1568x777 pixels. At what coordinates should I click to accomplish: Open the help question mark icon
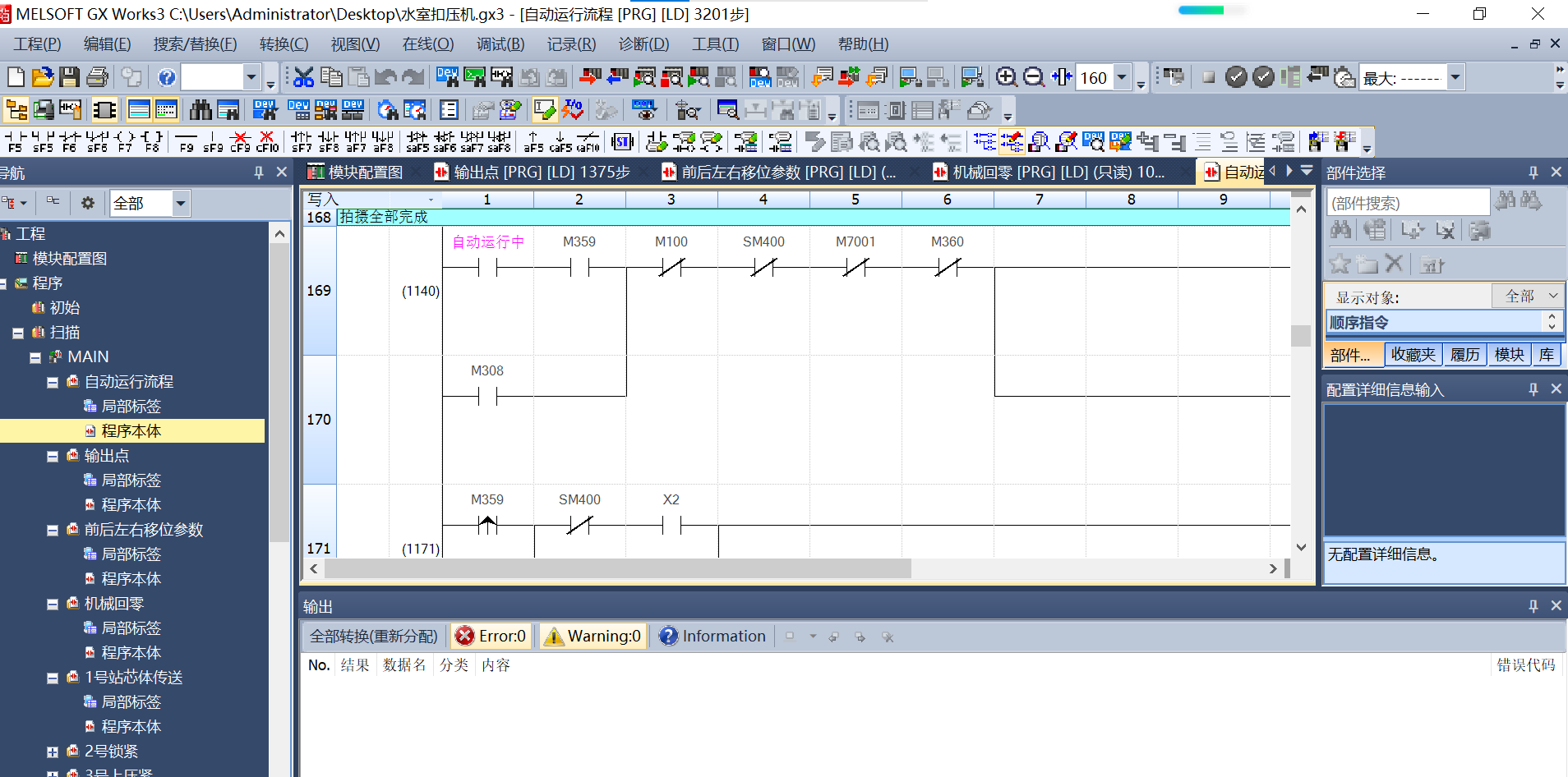coord(167,77)
